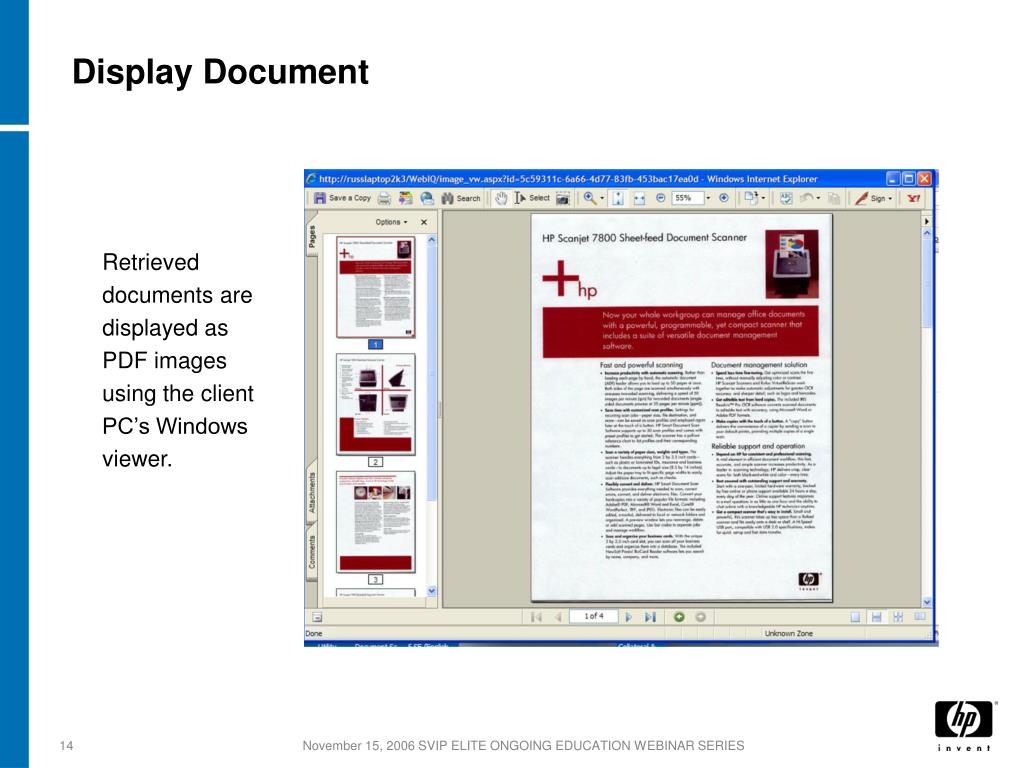This screenshot has width=1024, height=768.
Task: Click the Print icon in toolbar
Action: coord(385,198)
